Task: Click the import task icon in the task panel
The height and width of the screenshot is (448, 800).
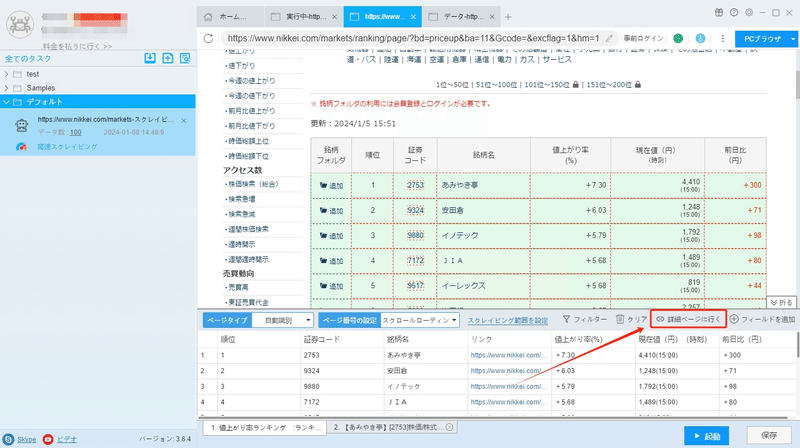Action: (x=150, y=58)
